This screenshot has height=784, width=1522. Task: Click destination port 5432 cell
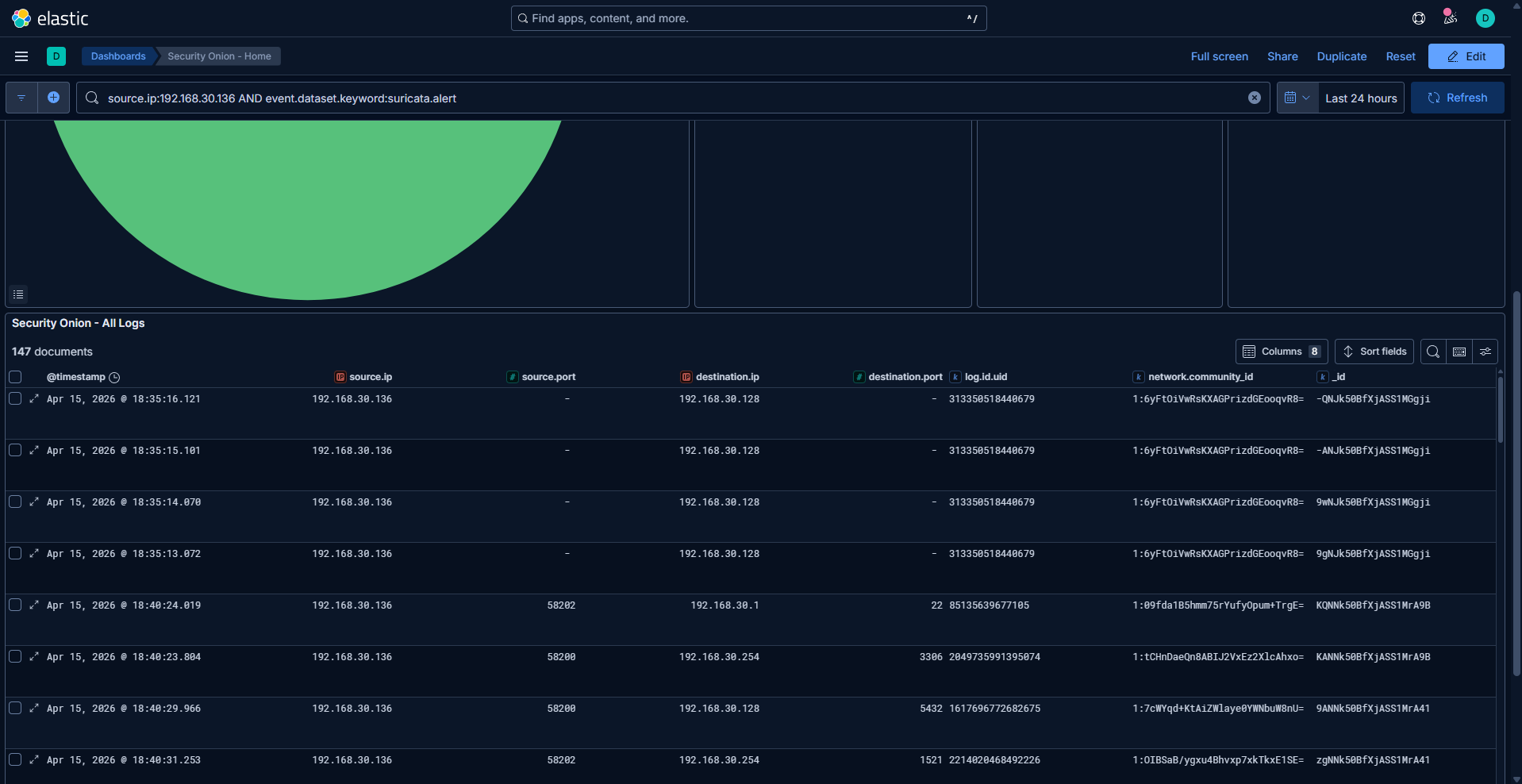click(x=931, y=709)
